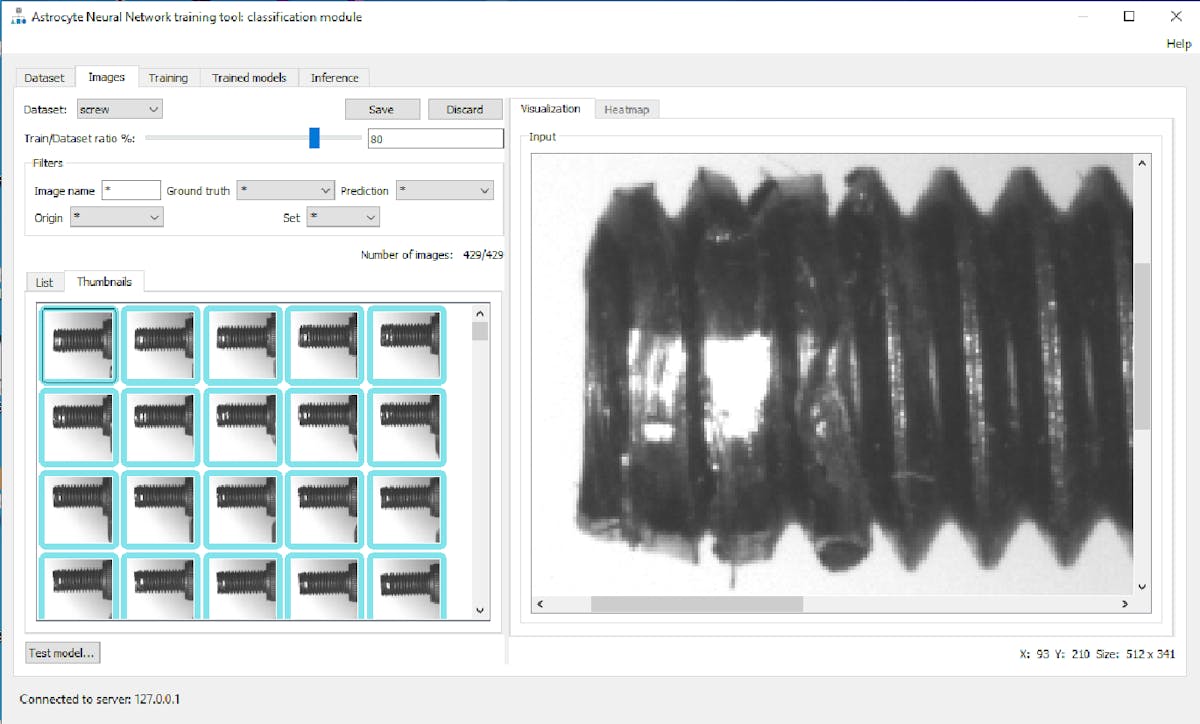Switch to the Thumbnails view

click(105, 282)
